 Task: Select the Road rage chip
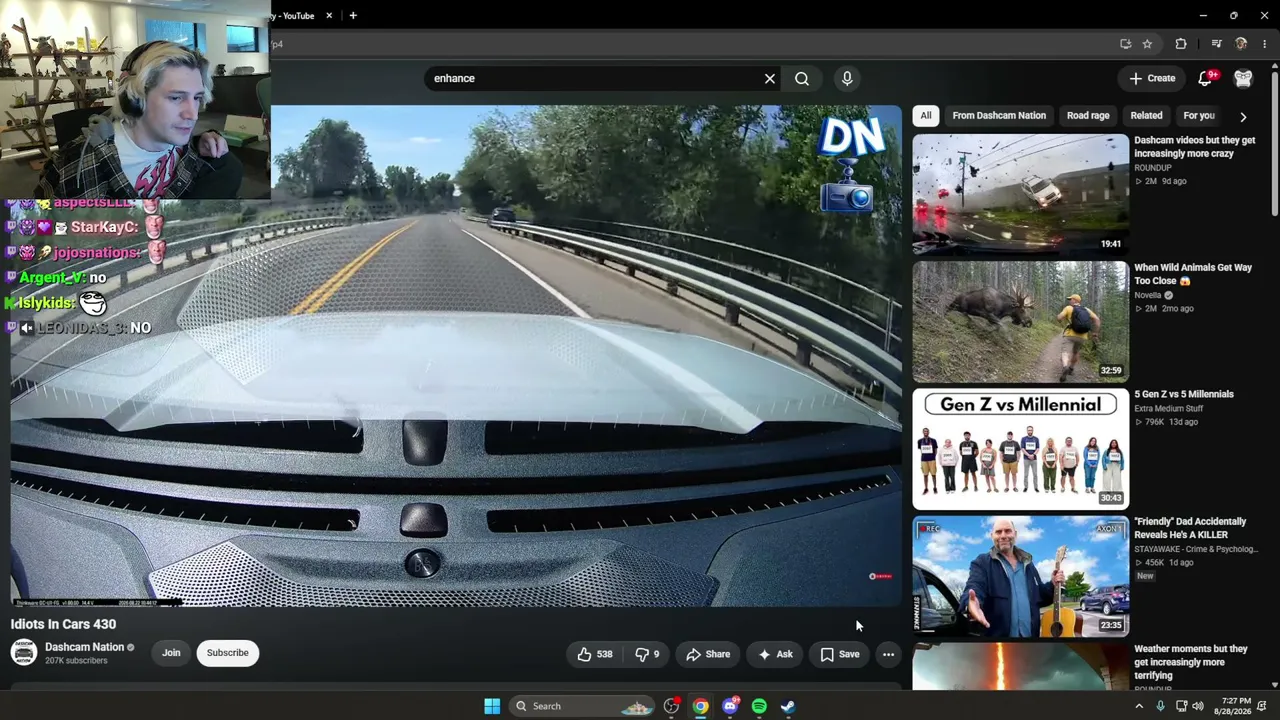[1088, 116]
